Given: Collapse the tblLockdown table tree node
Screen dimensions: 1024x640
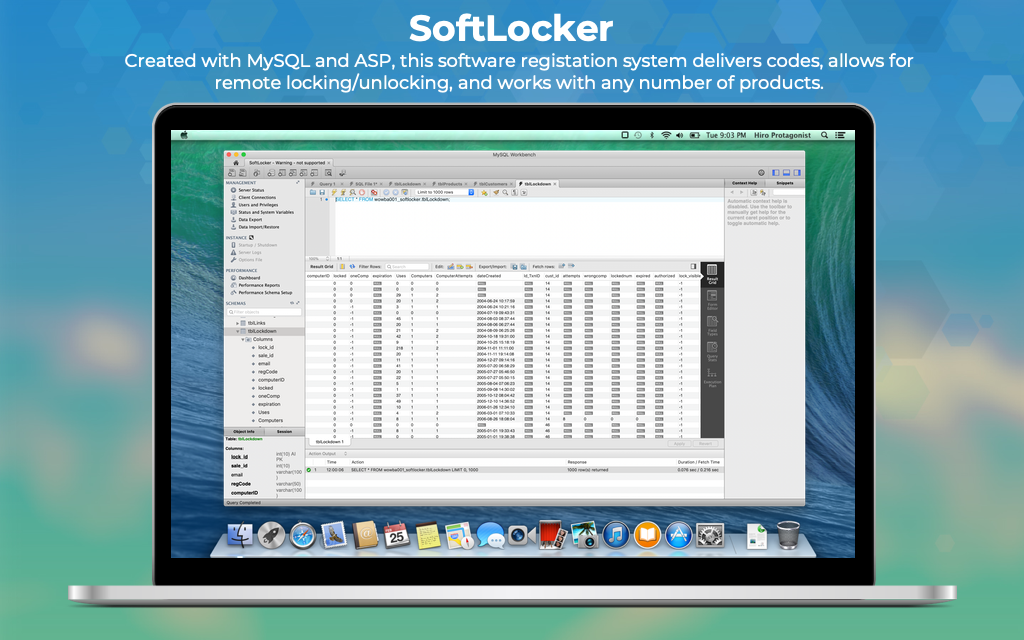Looking at the screenshot, I should click(x=238, y=331).
